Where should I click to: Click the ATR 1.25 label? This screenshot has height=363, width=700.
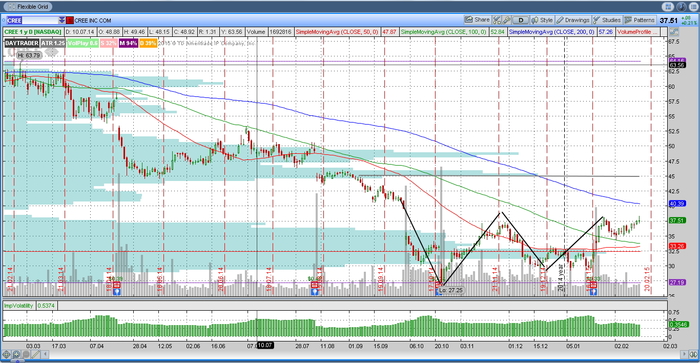click(x=53, y=43)
